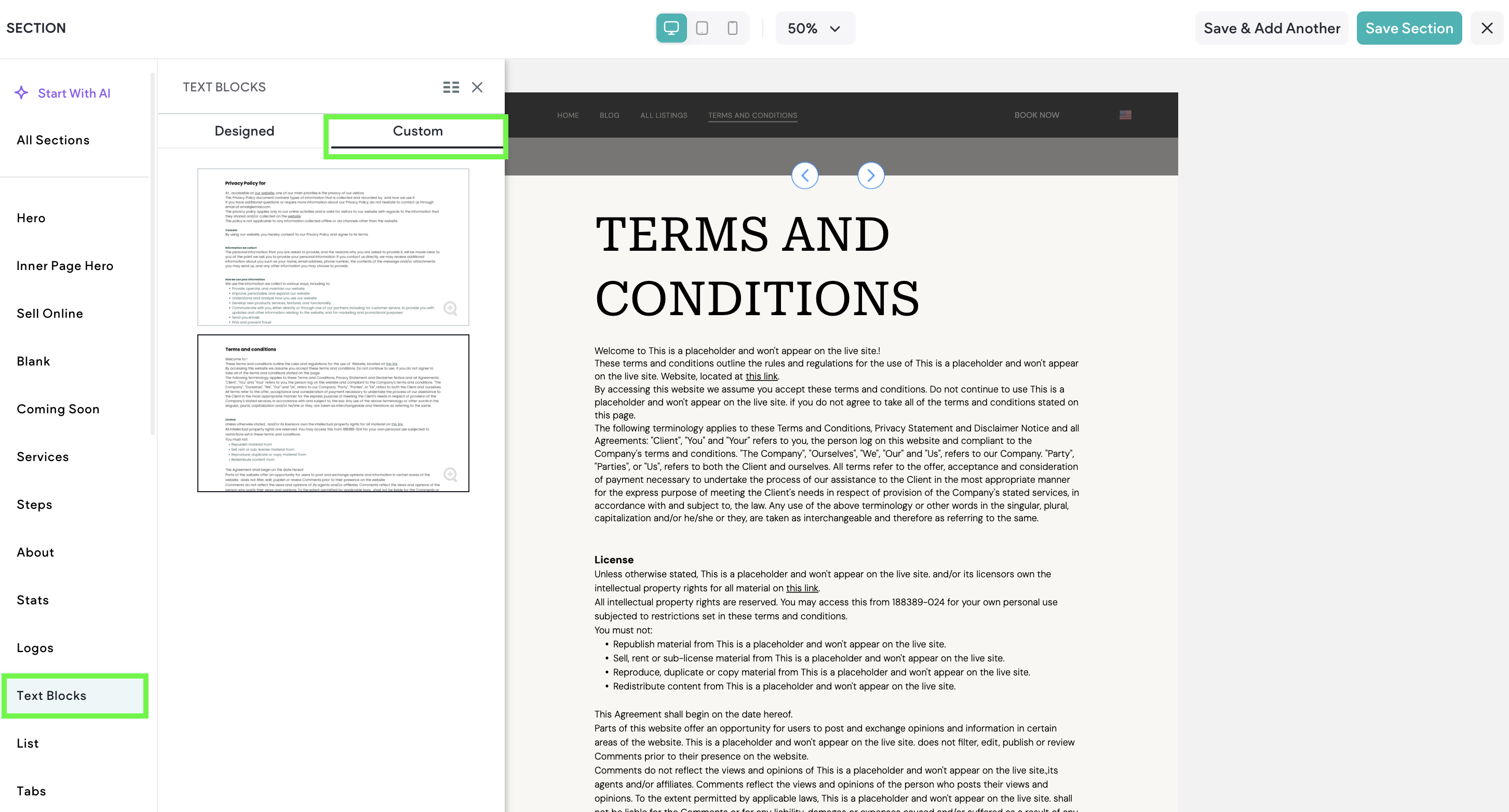The height and width of the screenshot is (812, 1509).
Task: Click the Start With AI sparkle icon
Action: click(x=22, y=92)
